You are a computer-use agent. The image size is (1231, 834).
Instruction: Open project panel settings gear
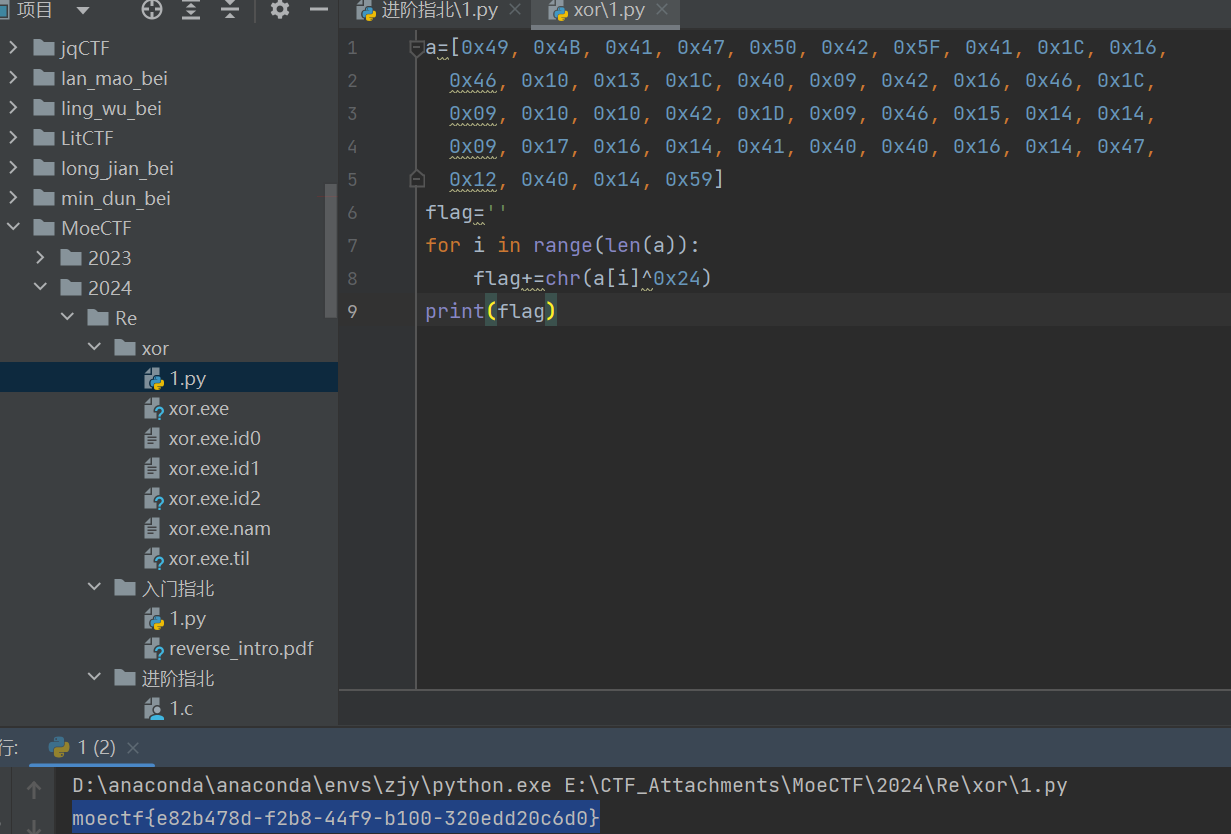280,10
